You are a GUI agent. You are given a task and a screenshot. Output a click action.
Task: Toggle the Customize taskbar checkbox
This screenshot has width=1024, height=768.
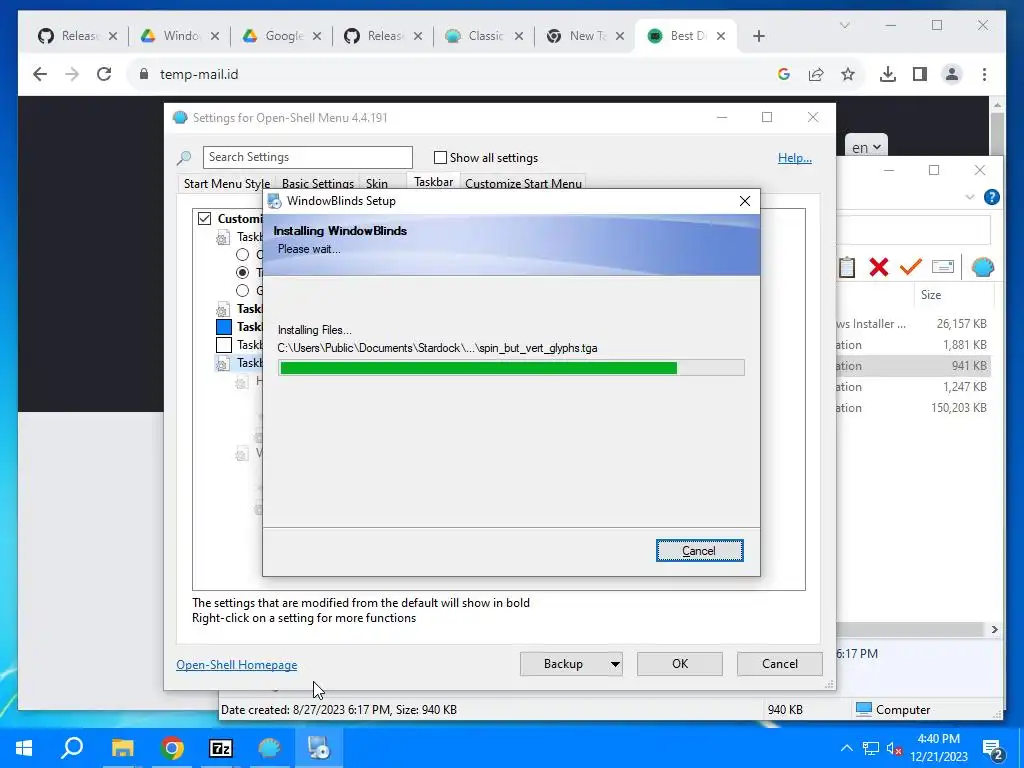click(x=204, y=218)
